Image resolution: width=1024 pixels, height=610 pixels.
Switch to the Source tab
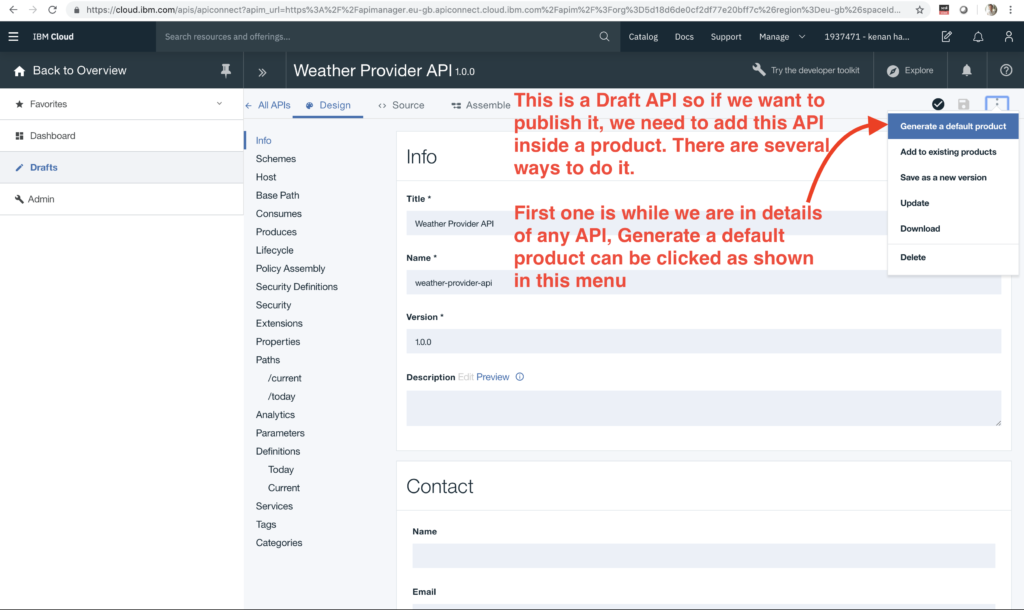(x=401, y=105)
